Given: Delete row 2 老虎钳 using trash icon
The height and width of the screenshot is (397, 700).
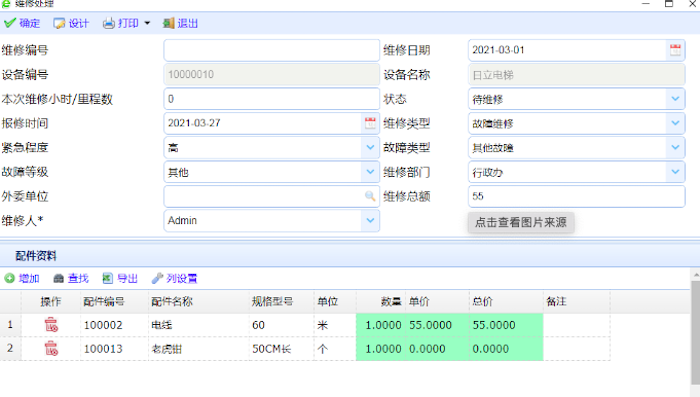Looking at the screenshot, I should pyautogui.click(x=51, y=348).
